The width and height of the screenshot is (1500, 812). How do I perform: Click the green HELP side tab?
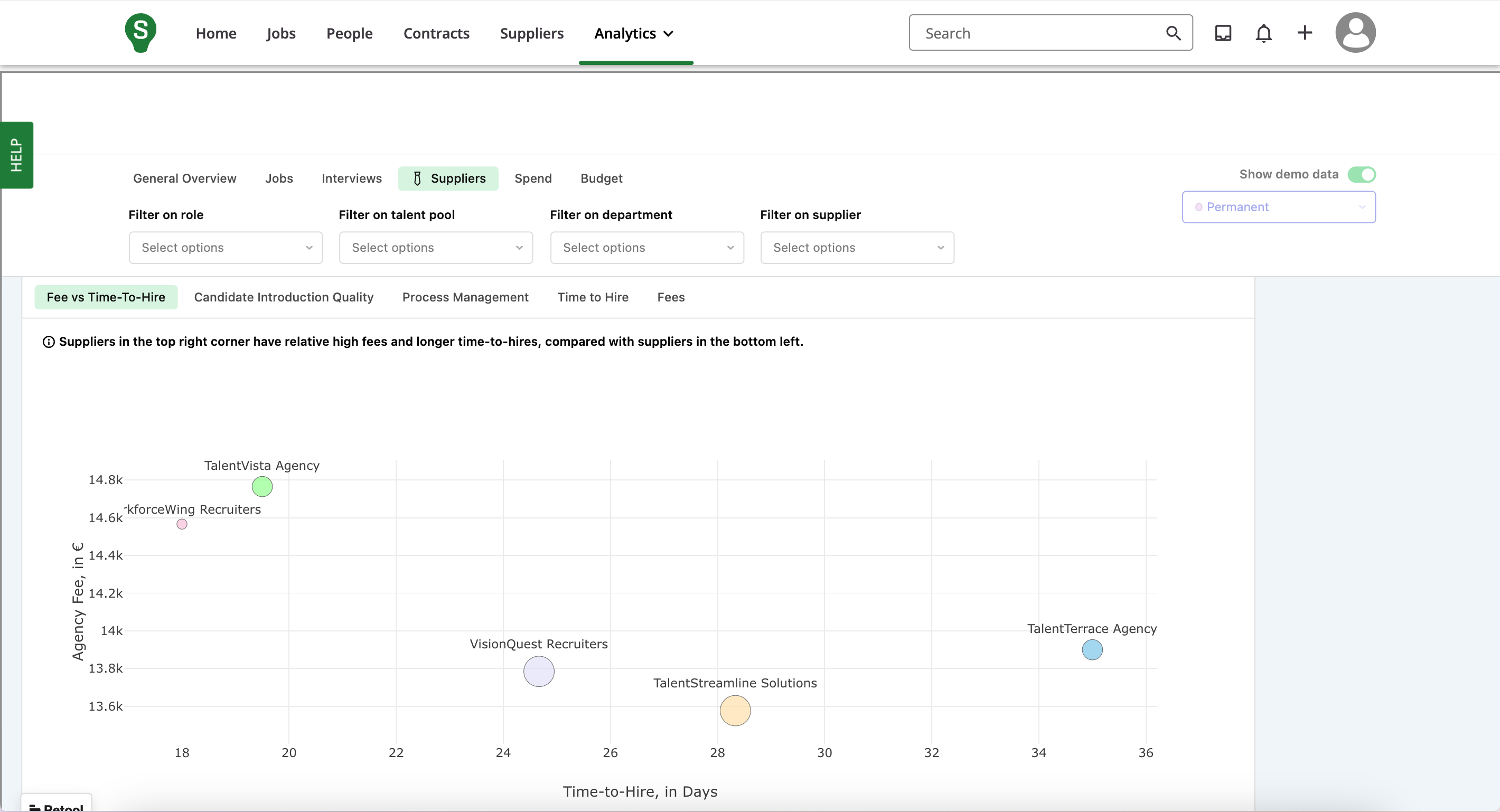pyautogui.click(x=16, y=155)
